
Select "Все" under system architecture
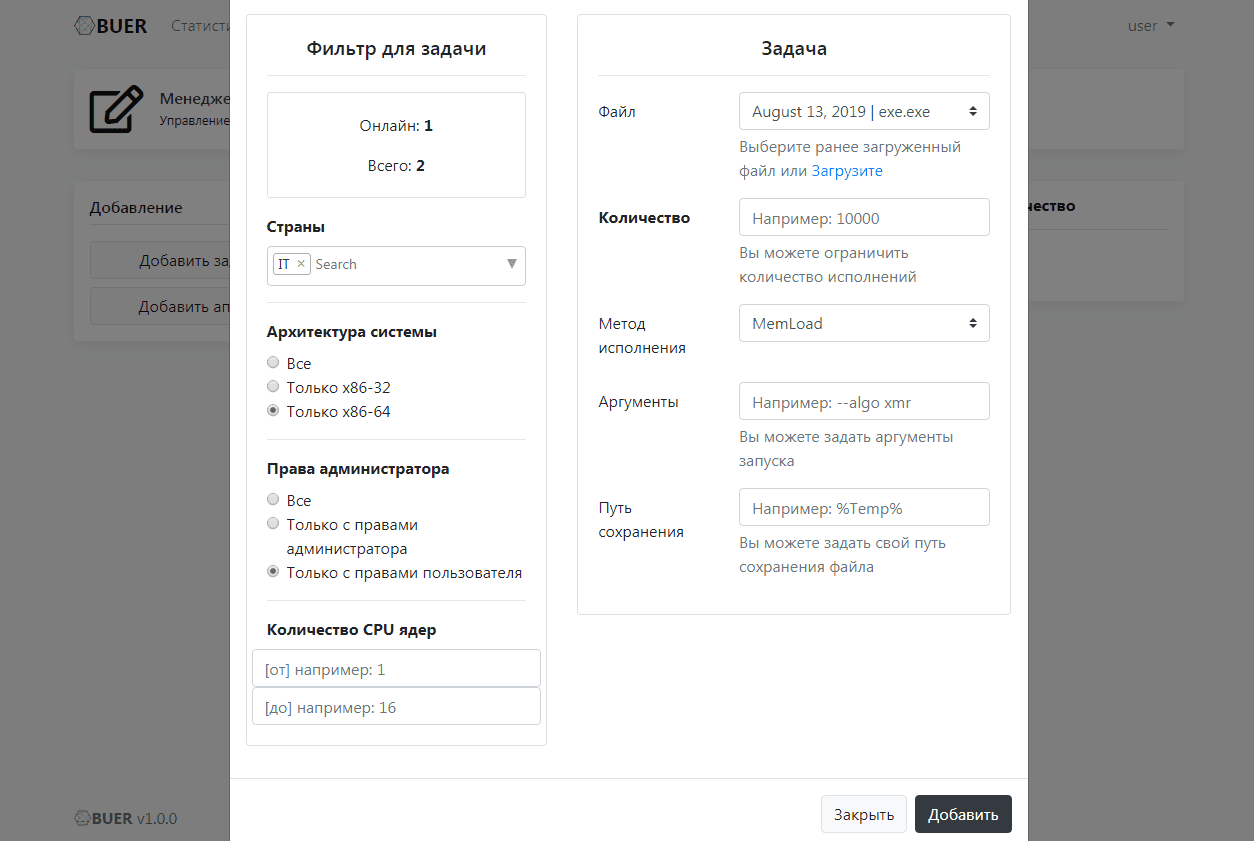273,362
